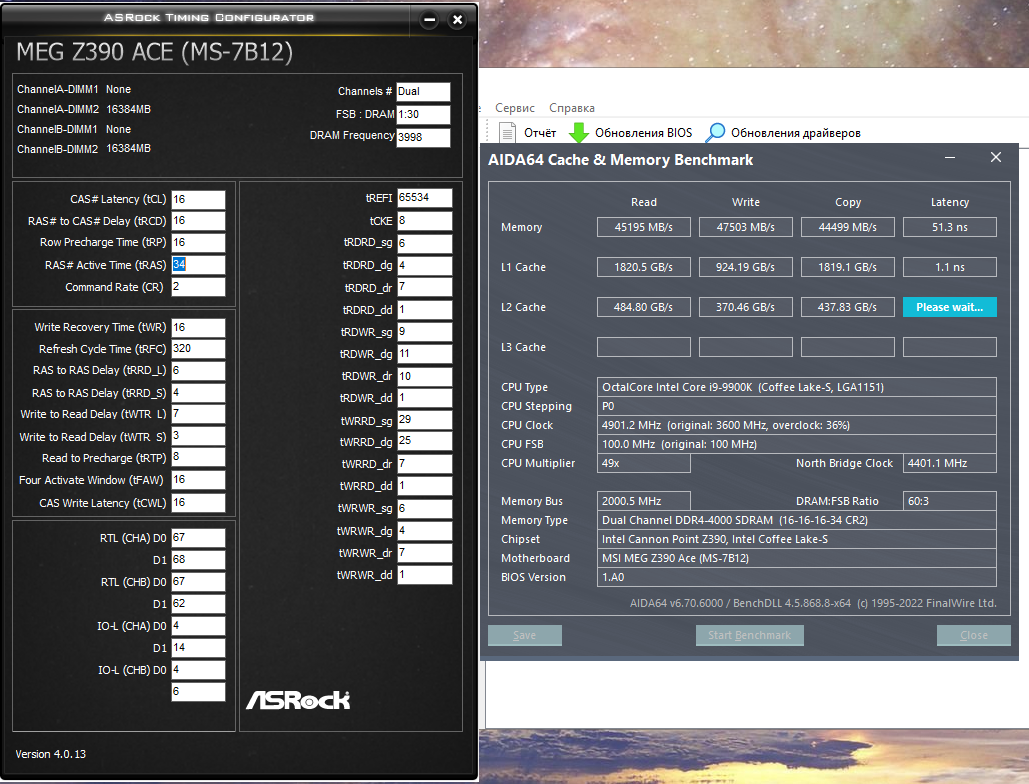This screenshot has height=784, width=1029.
Task: Click the CPU Clock value 4901.2 MHz
Action: [797, 425]
